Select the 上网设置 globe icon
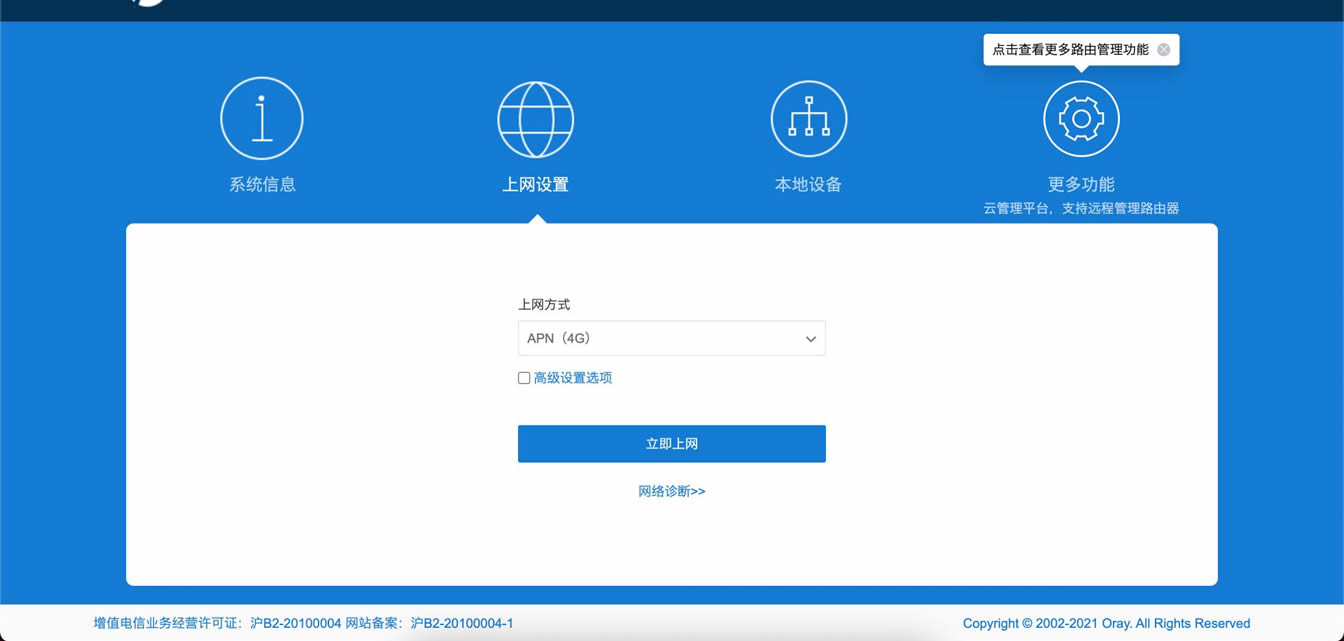This screenshot has height=641, width=1344. tap(536, 119)
